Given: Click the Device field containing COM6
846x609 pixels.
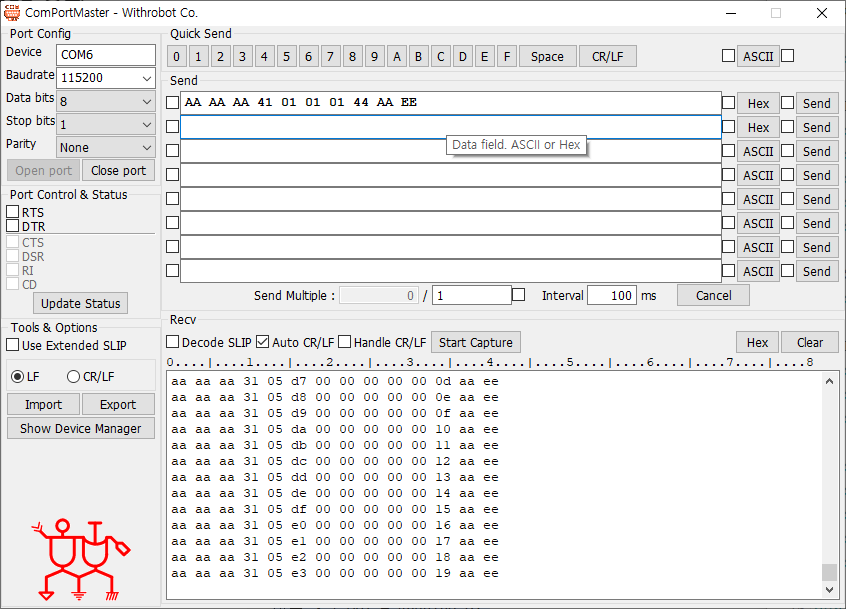Looking at the screenshot, I should 106,54.
